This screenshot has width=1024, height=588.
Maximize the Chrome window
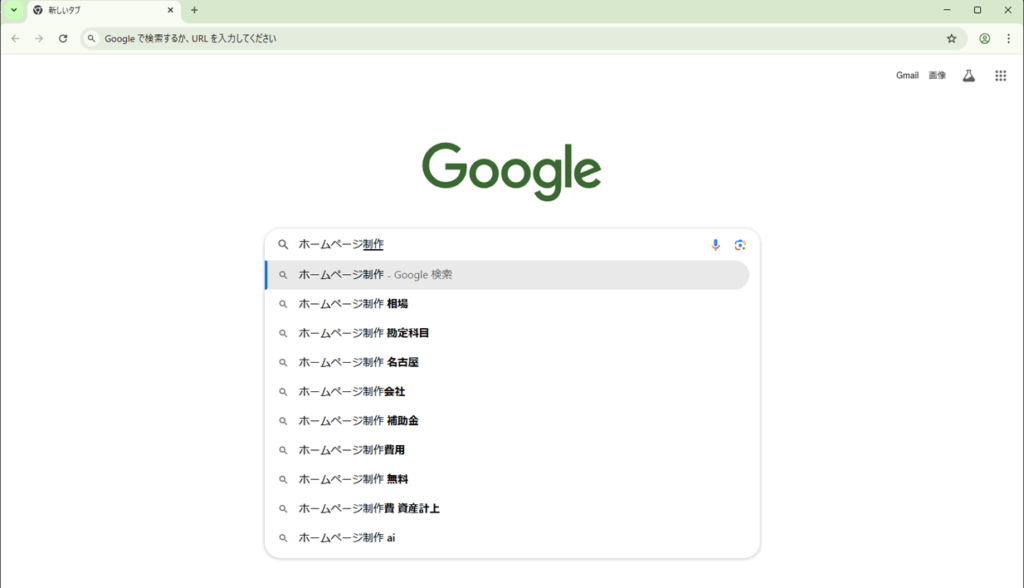pyautogui.click(x=978, y=10)
